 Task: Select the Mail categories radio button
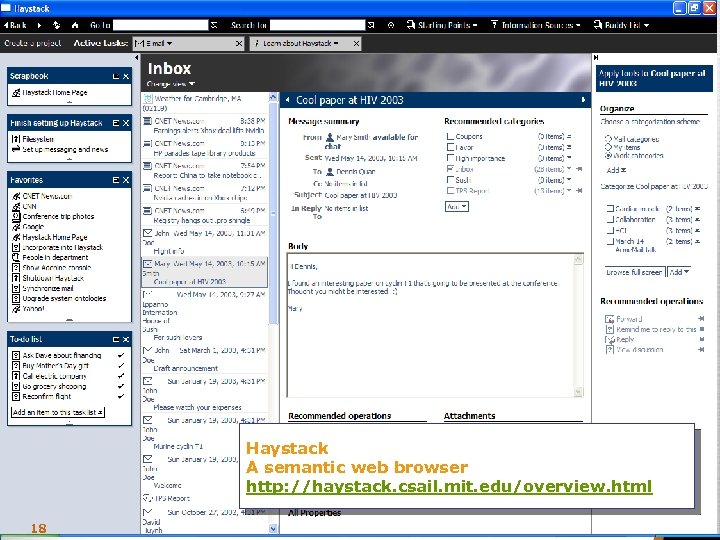coord(608,139)
